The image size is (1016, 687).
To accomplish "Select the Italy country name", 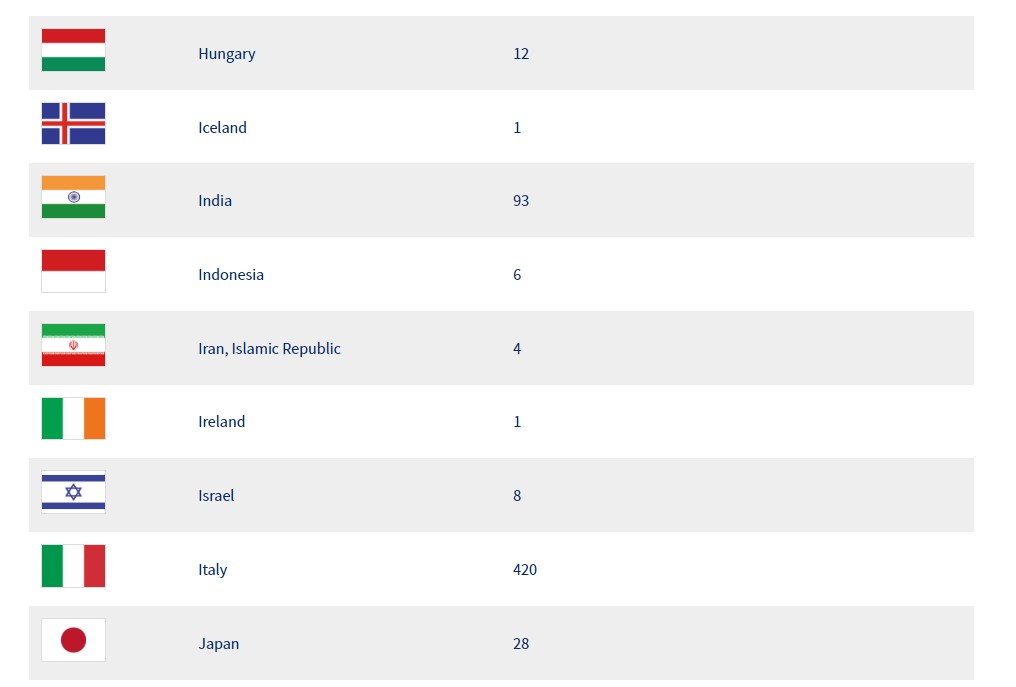I will (x=213, y=570).
